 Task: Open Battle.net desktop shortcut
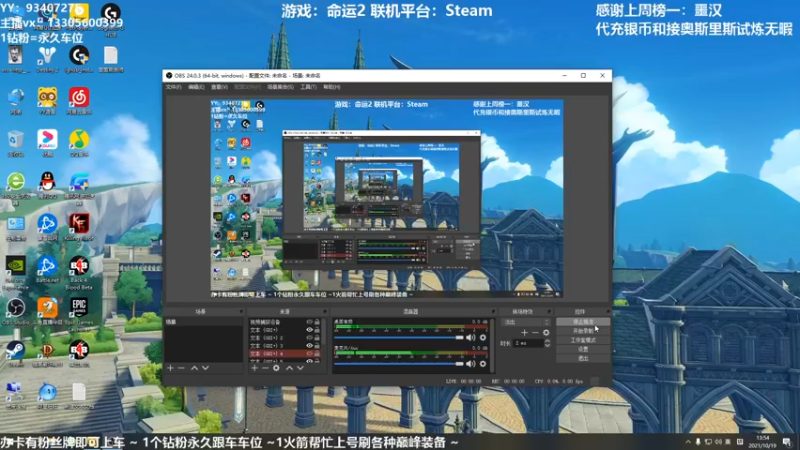[47, 270]
